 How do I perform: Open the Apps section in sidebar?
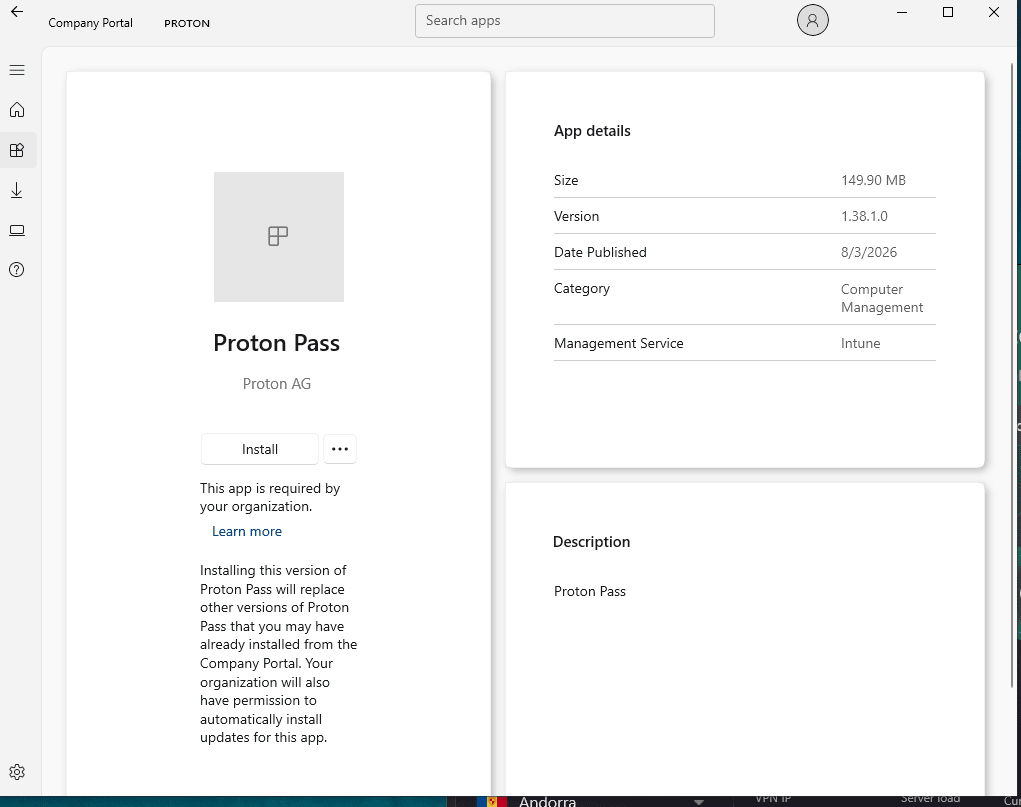click(x=17, y=150)
